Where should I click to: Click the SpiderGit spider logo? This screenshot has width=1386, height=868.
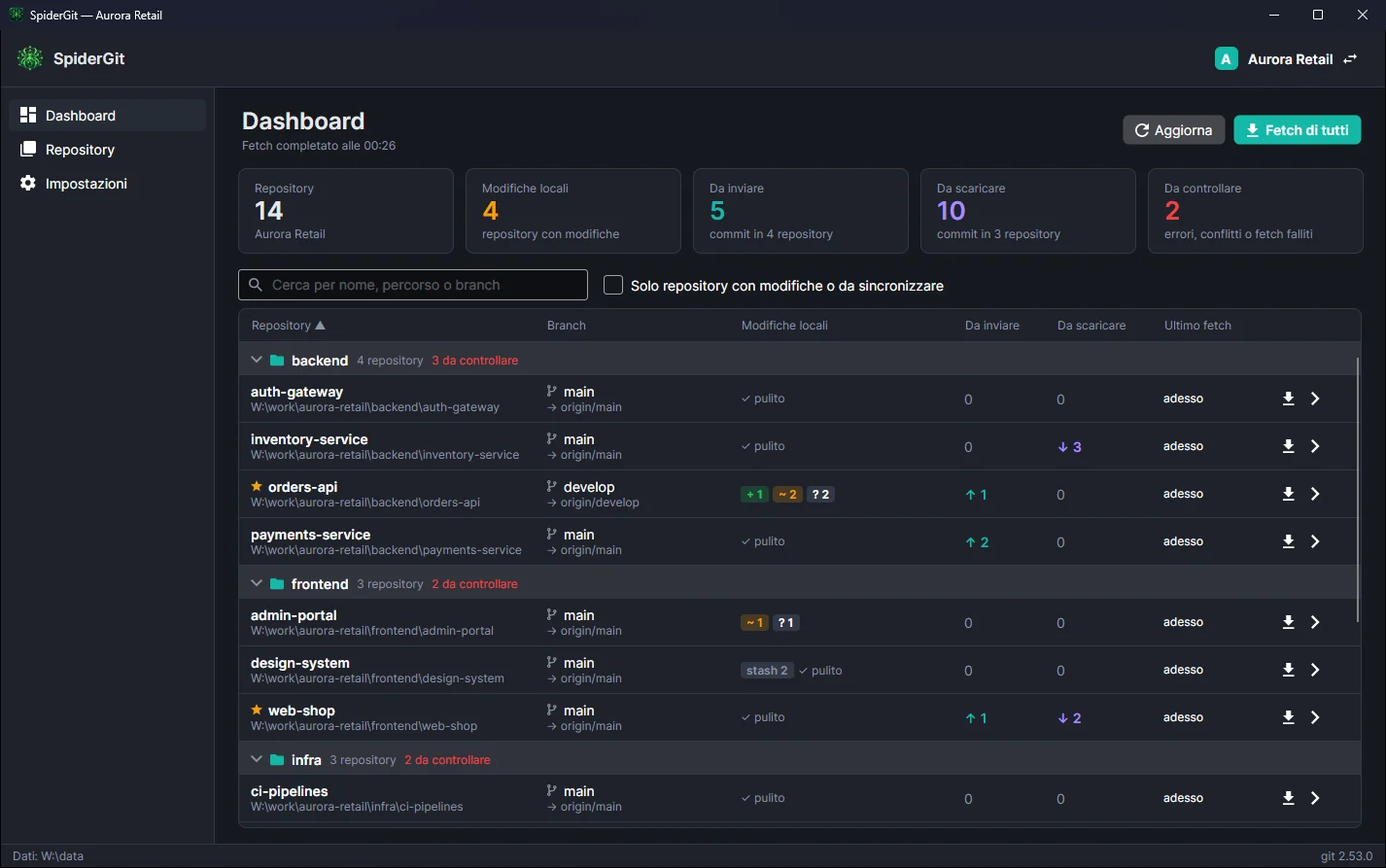click(30, 58)
